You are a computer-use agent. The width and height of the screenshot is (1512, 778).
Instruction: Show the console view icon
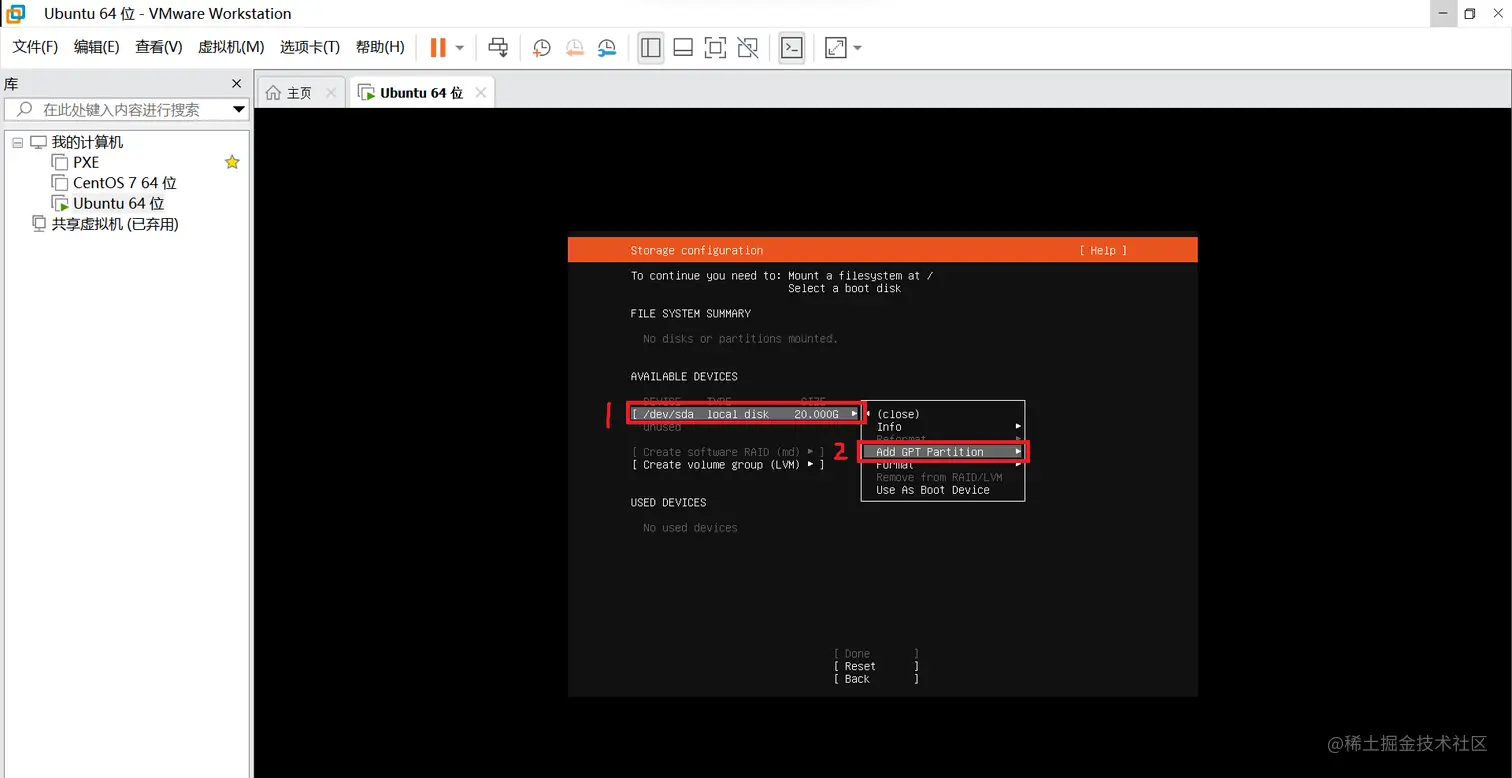(x=792, y=47)
